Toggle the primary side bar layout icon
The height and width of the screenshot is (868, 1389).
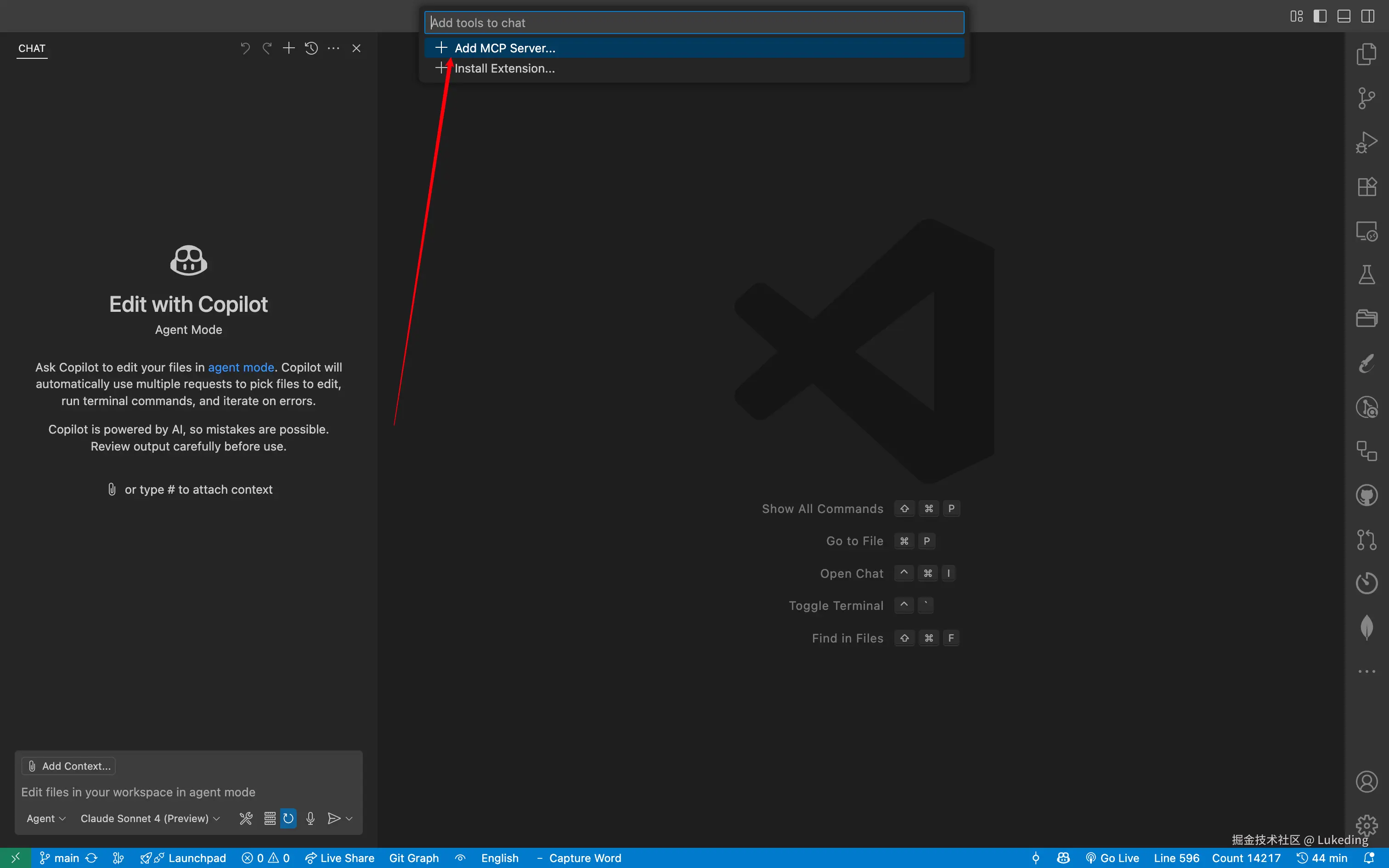pyautogui.click(x=1320, y=16)
